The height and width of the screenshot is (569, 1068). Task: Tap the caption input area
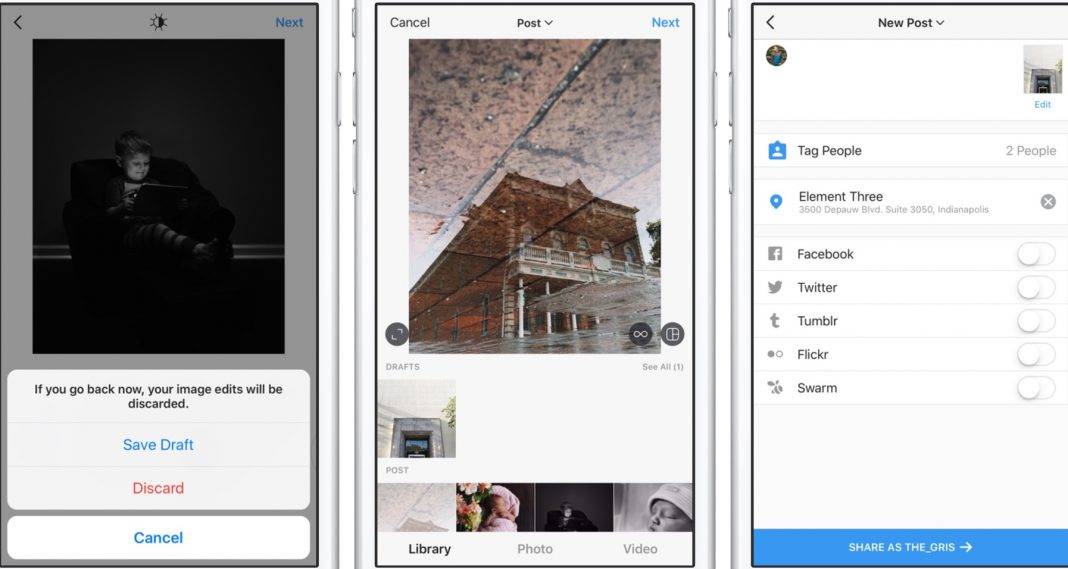(x=906, y=78)
